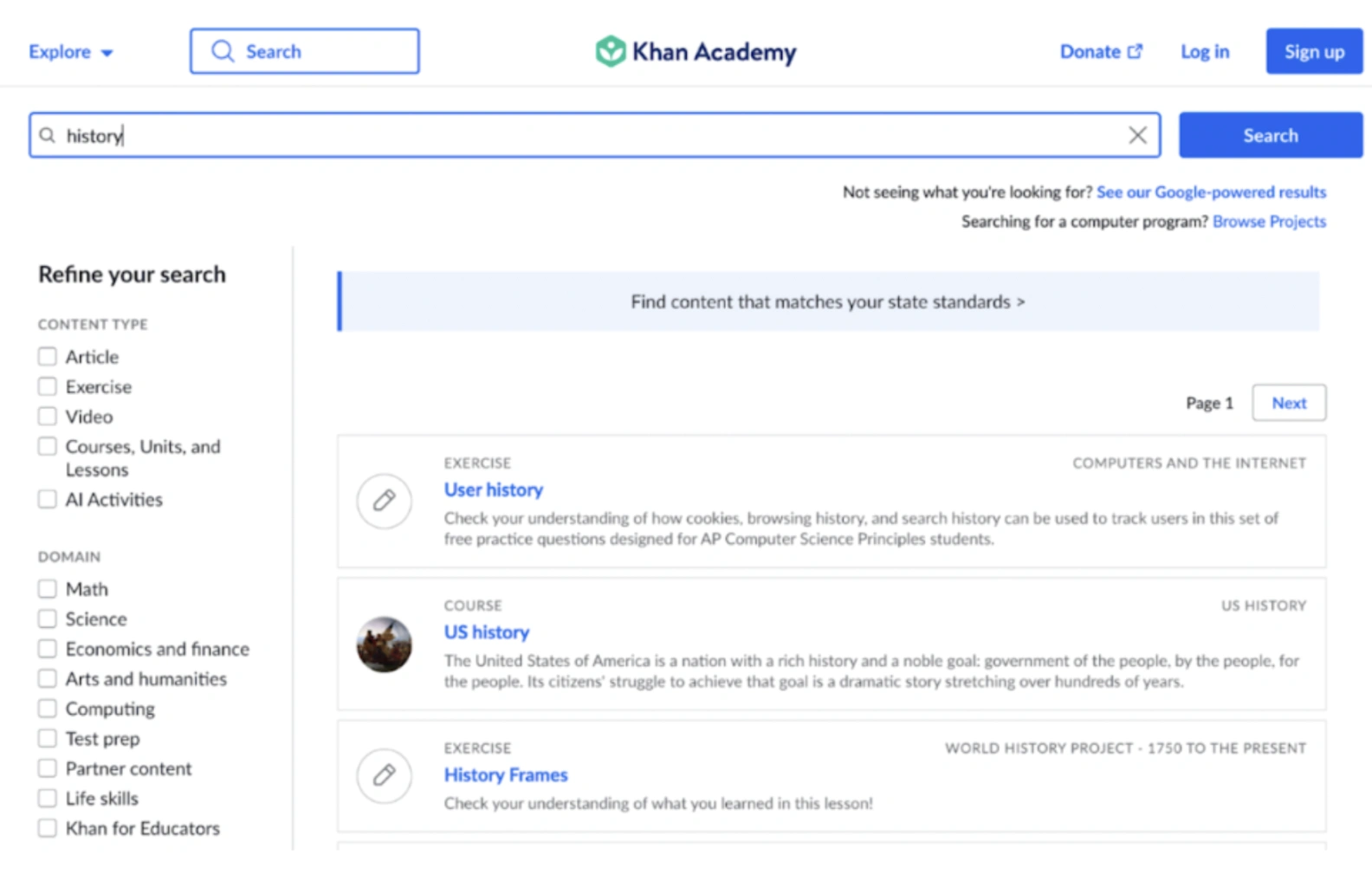Click the pencil icon for History Frames
The image size is (1372, 880).
tap(384, 775)
